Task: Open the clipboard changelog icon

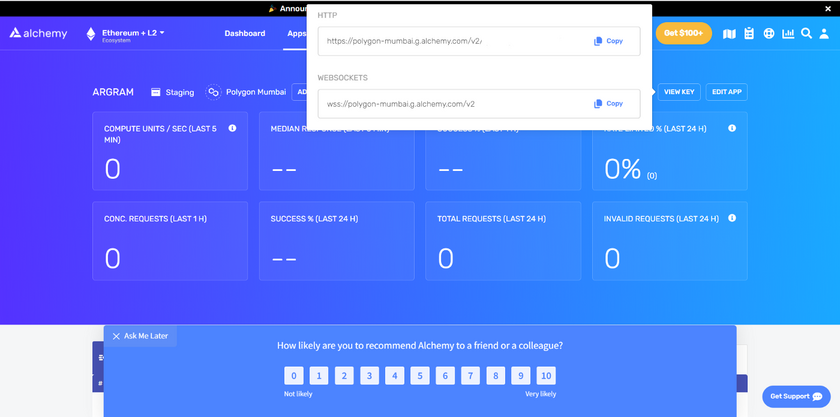Action: tap(749, 34)
